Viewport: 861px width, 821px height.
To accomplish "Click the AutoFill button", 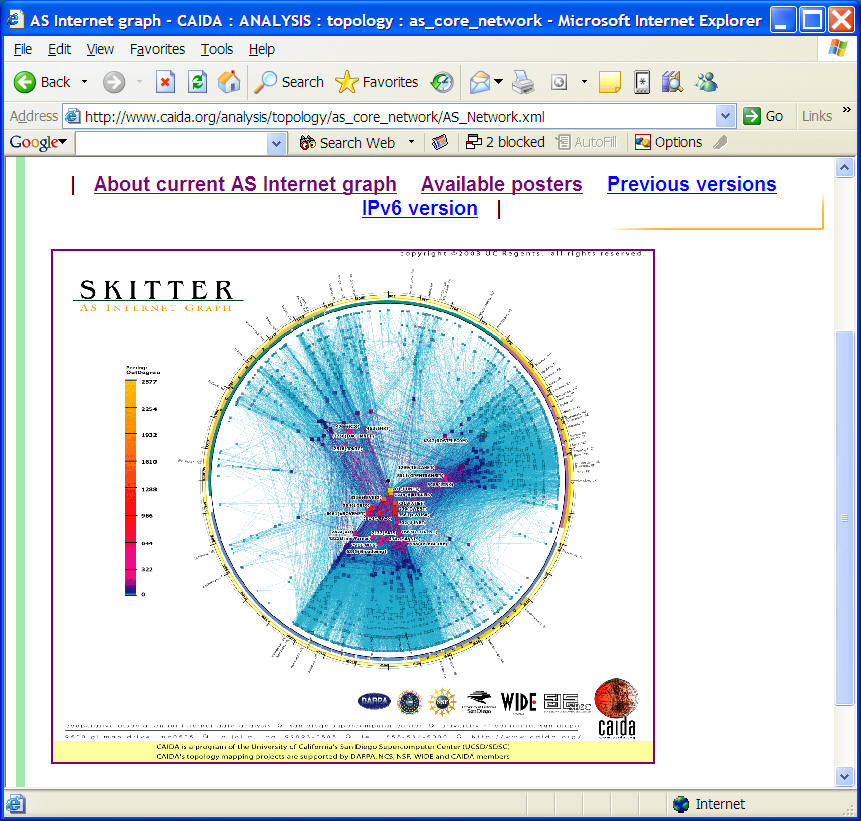I will click(x=586, y=142).
